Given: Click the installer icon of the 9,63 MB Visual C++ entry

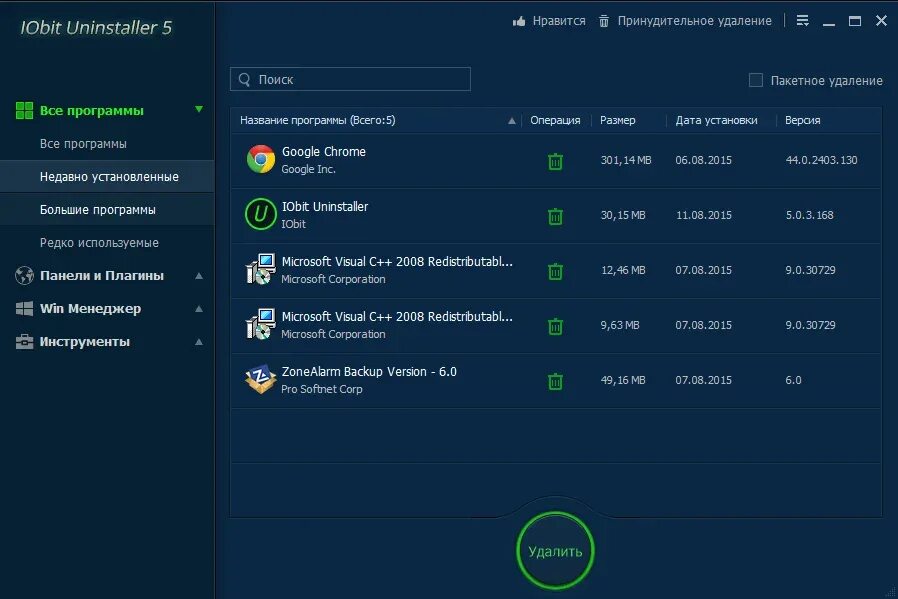Looking at the screenshot, I should (x=261, y=324).
